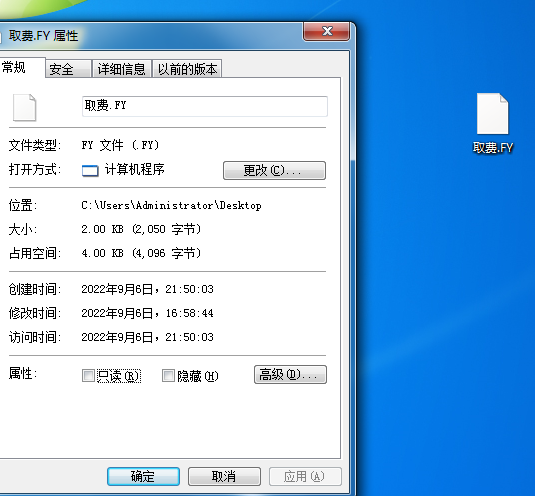Screen dimensions: 535x496
Task: Click the file type text FY 文件 (.FY)
Action: click(120, 145)
